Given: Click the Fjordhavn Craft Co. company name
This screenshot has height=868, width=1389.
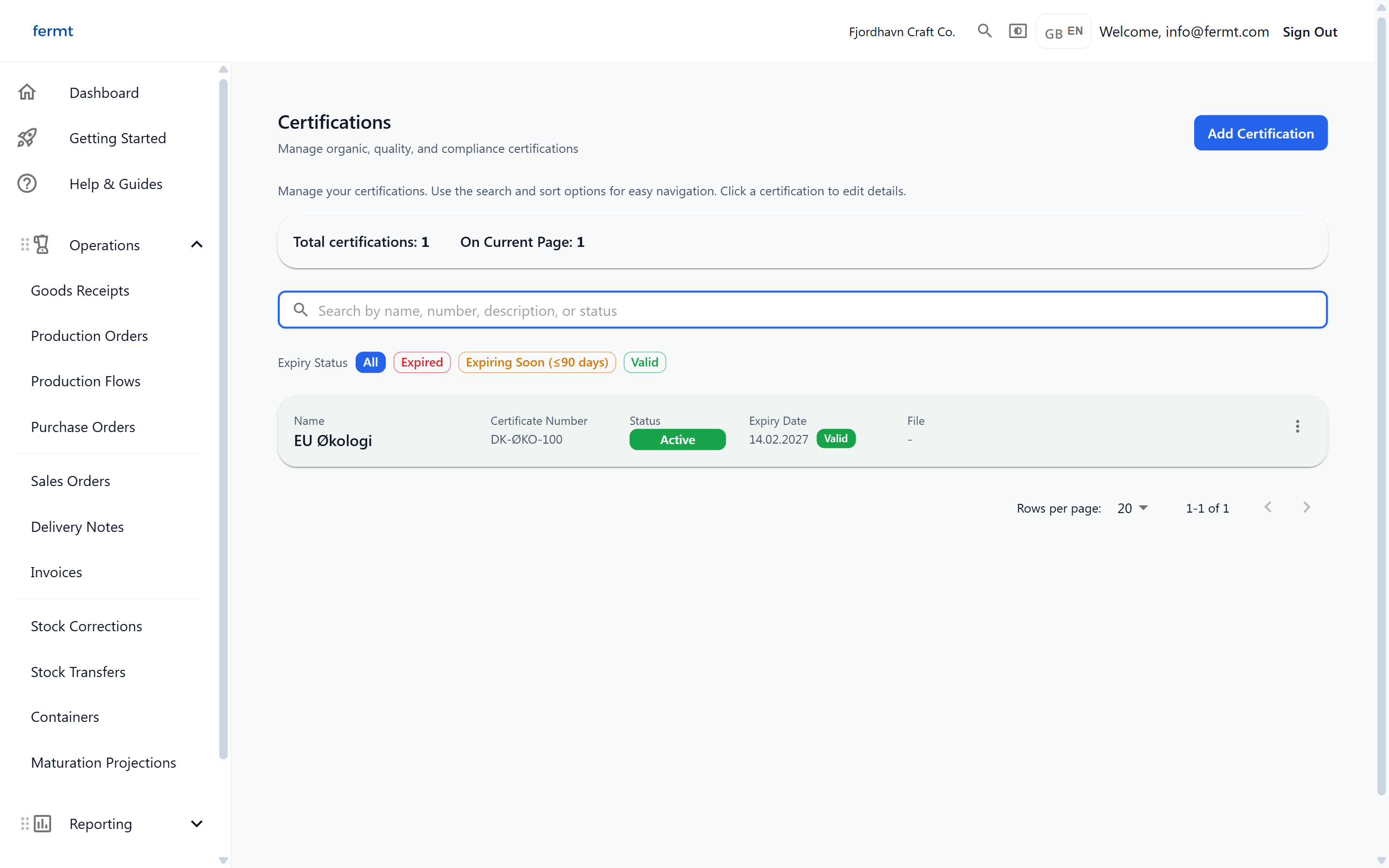Looking at the screenshot, I should [x=902, y=31].
